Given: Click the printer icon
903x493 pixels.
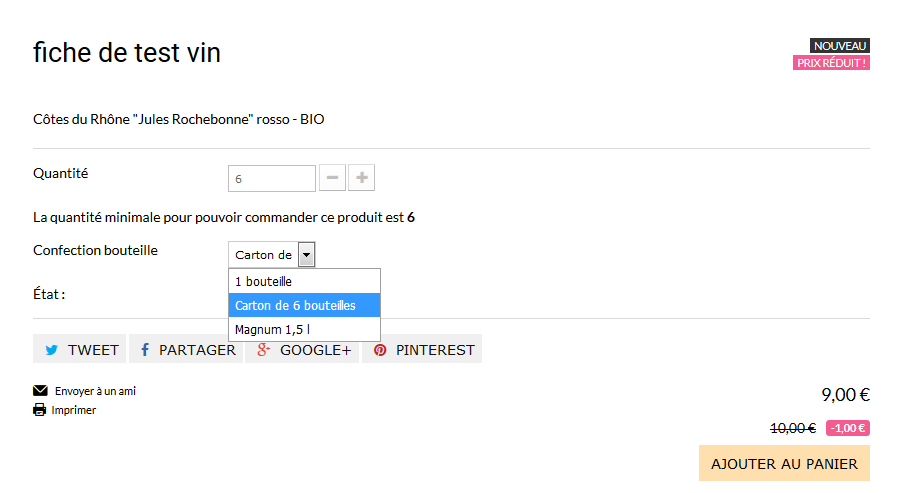Looking at the screenshot, I should 39,410.
